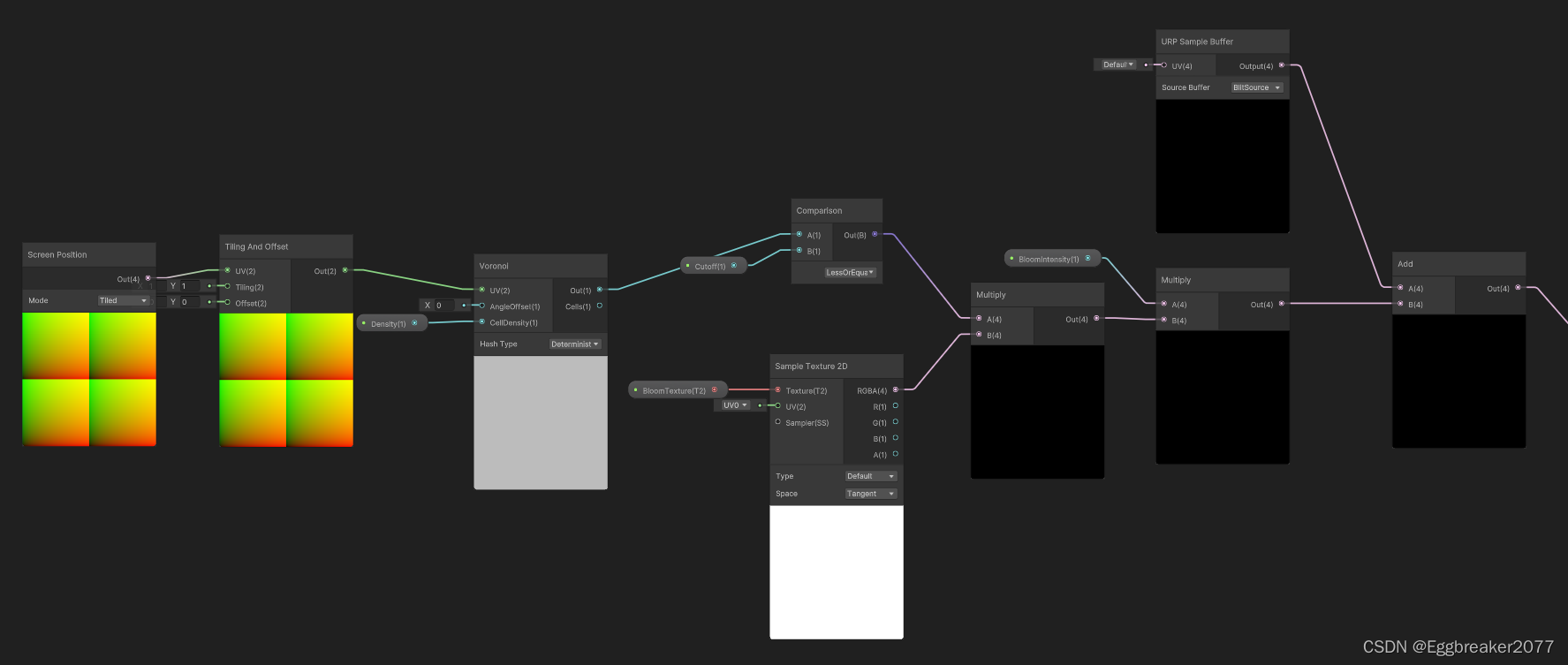
Task: Click Comparison Out(B) output port
Action: [875, 234]
